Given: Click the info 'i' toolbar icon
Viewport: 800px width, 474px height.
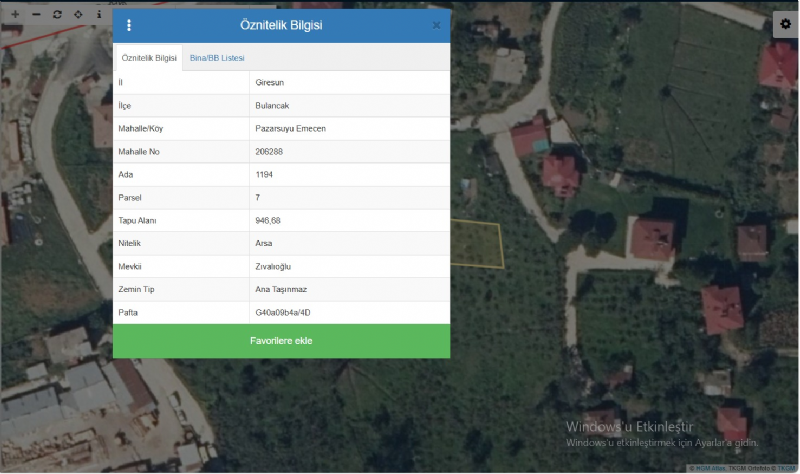Looking at the screenshot, I should pos(99,15).
